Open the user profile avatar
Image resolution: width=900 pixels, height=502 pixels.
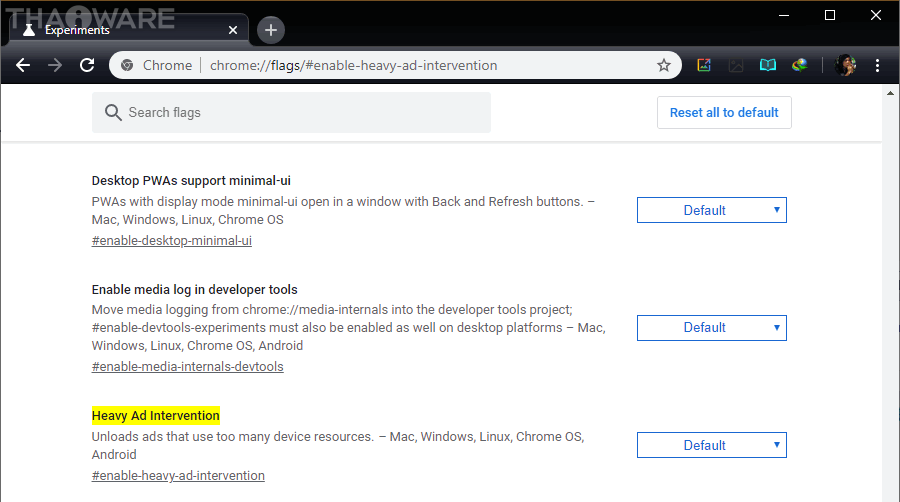coord(845,65)
